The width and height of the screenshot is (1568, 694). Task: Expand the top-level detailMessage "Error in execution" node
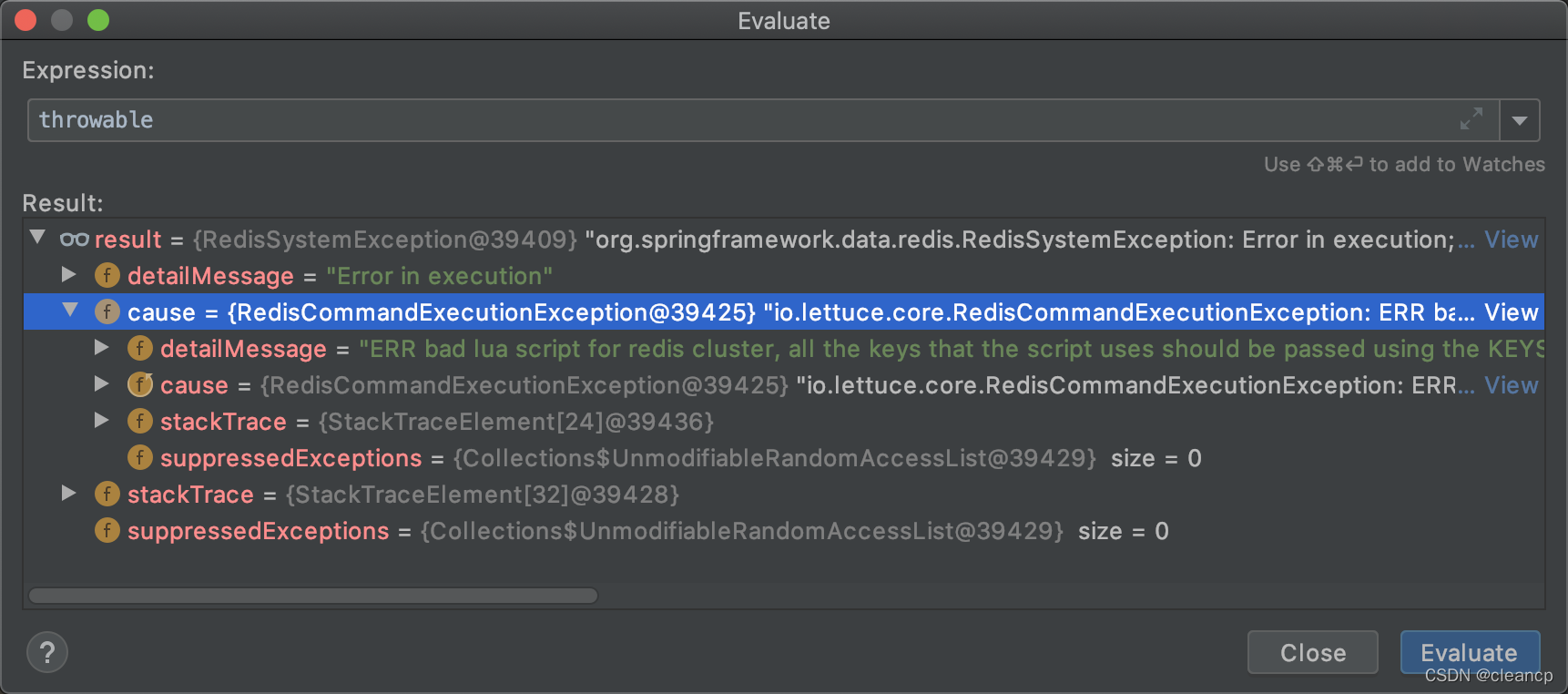point(69,274)
